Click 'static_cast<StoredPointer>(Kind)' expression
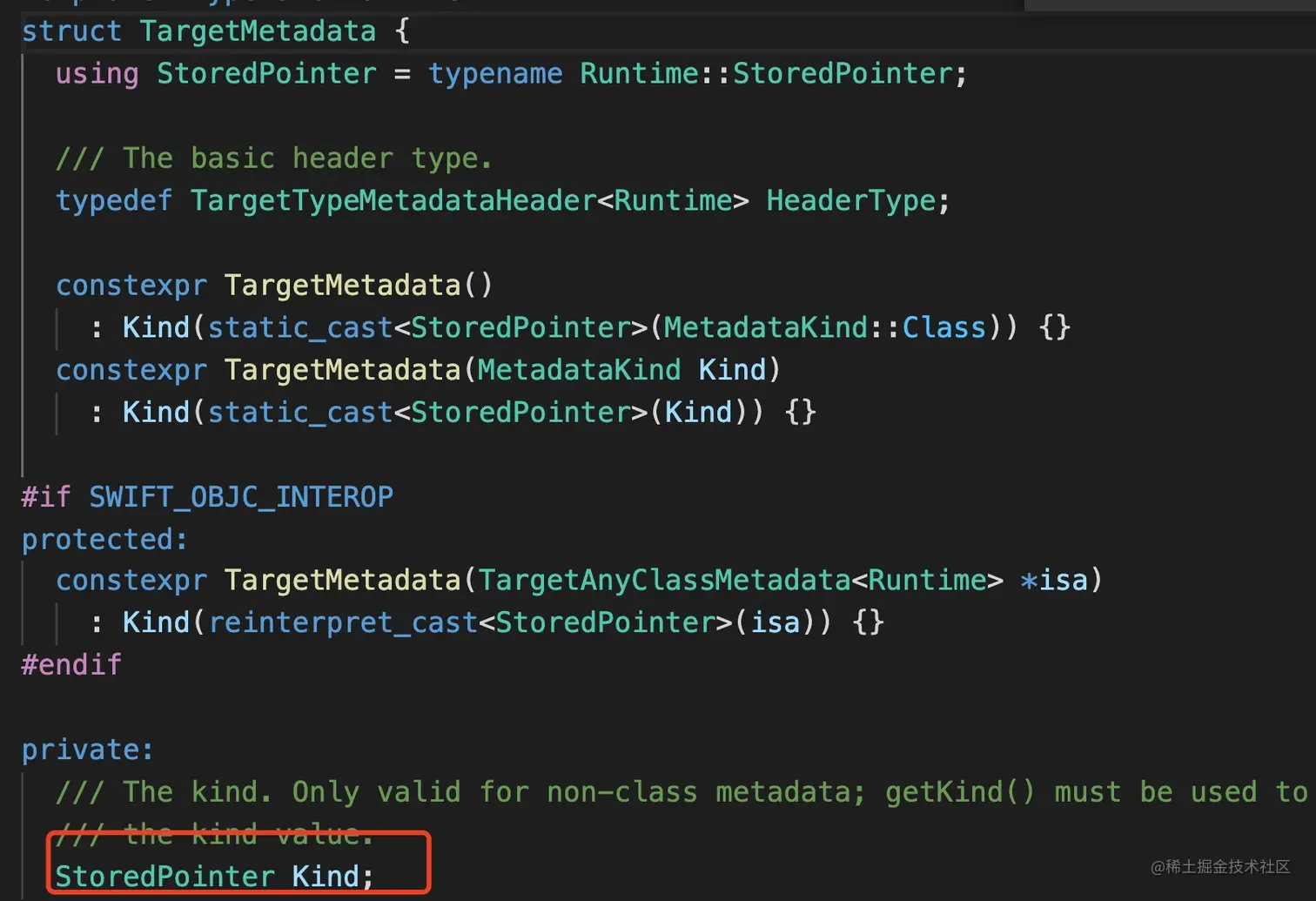The image size is (1316, 901). (x=477, y=413)
